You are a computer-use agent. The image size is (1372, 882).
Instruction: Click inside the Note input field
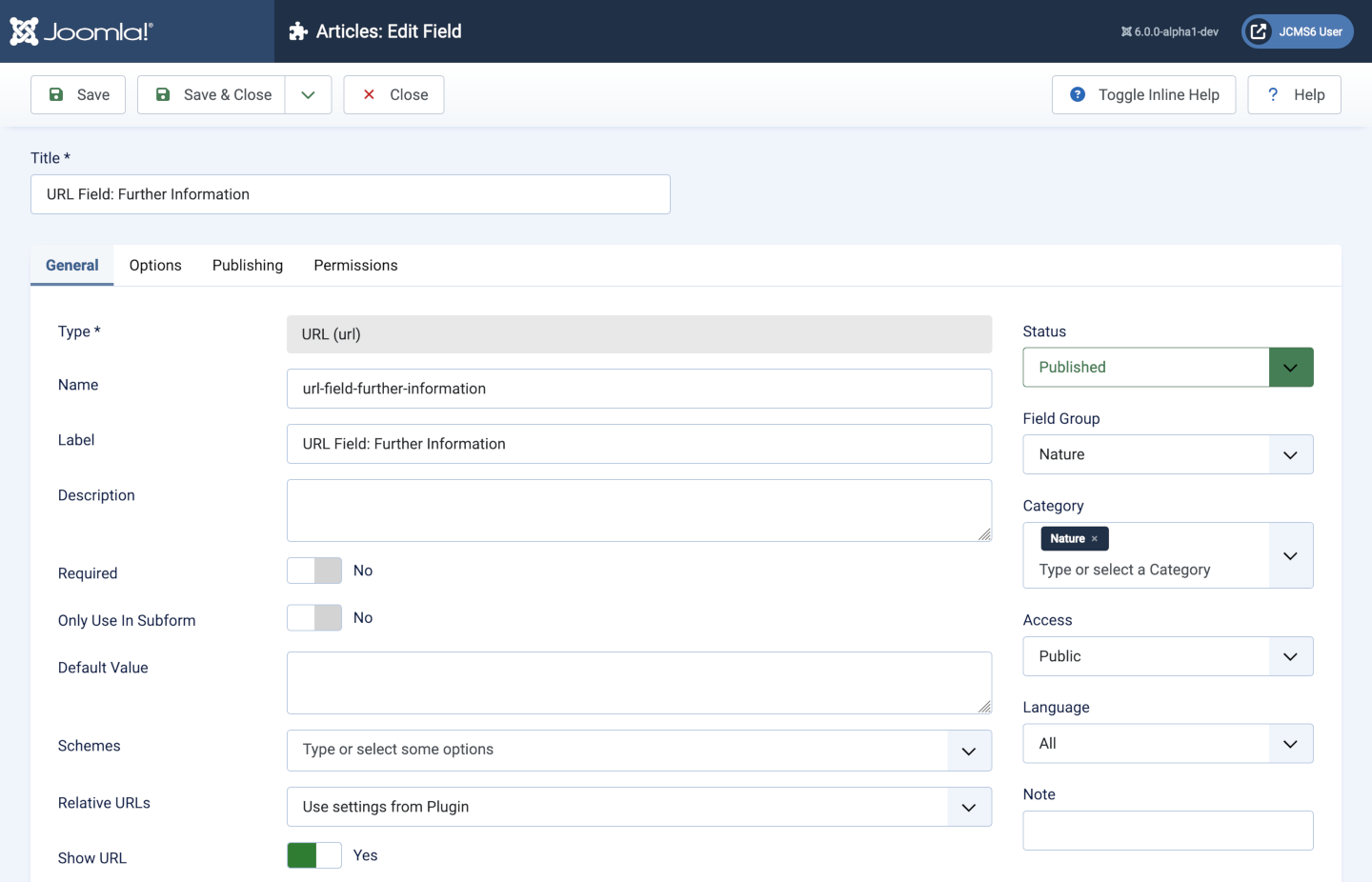click(x=1167, y=830)
